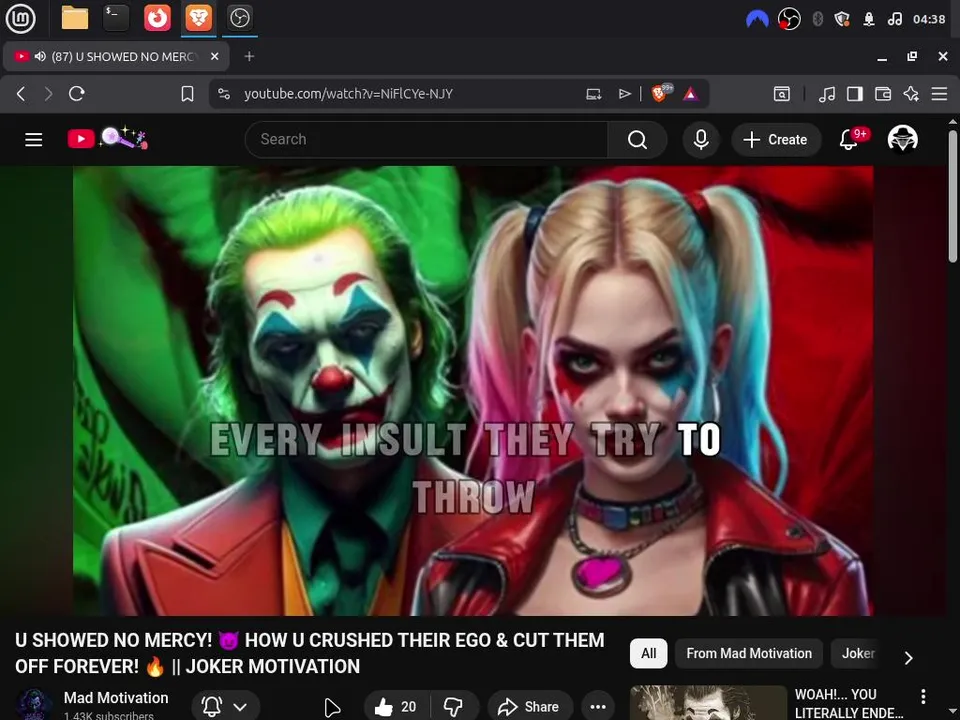Open a new browser tab

pyautogui.click(x=249, y=56)
